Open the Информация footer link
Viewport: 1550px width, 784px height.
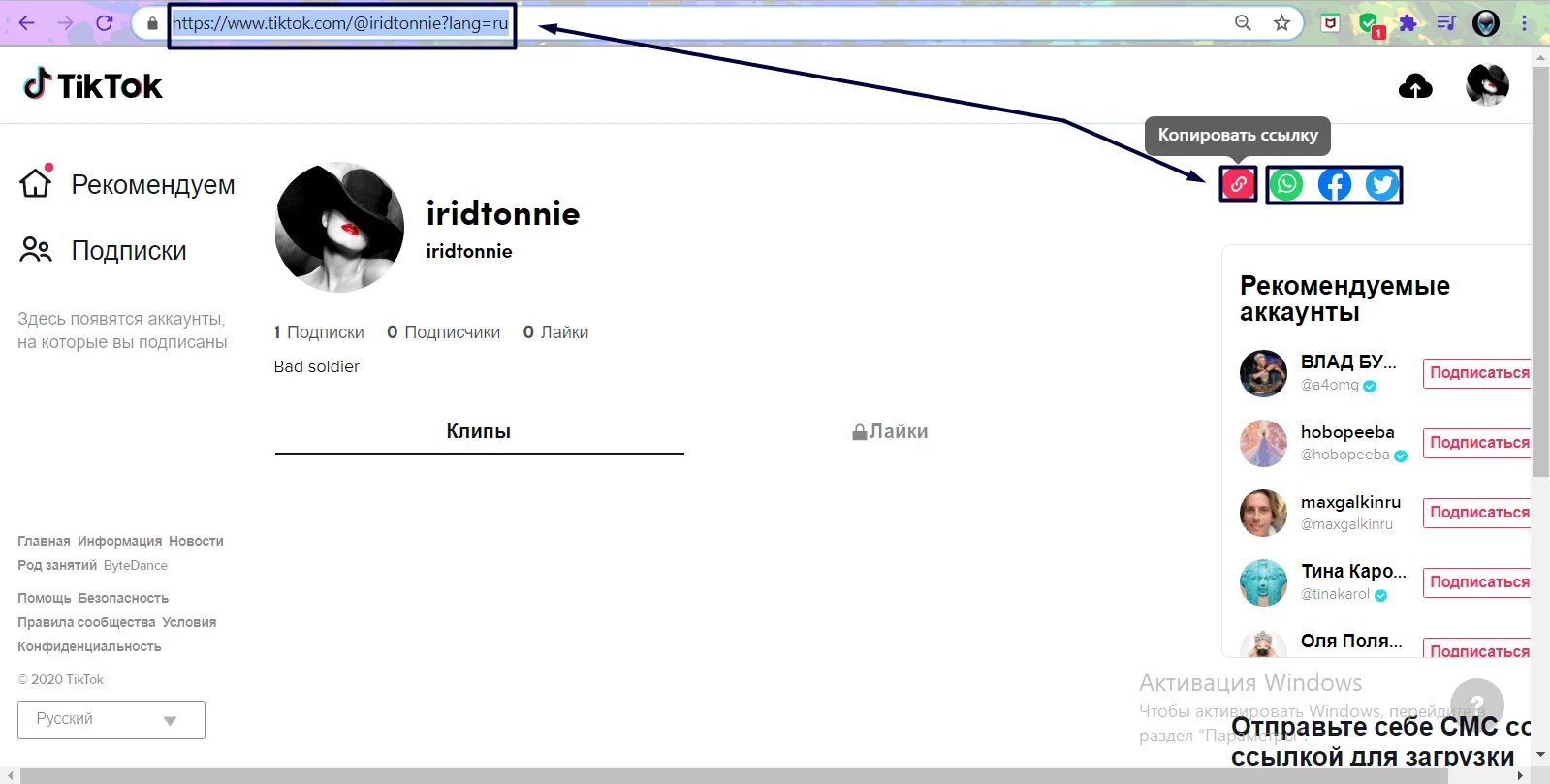[x=120, y=541]
